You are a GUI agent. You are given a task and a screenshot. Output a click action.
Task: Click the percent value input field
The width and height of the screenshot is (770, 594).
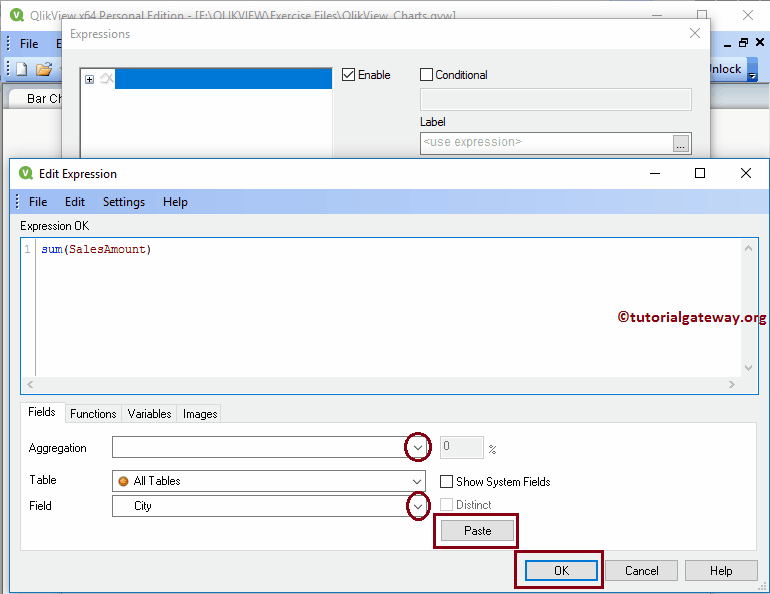point(462,447)
